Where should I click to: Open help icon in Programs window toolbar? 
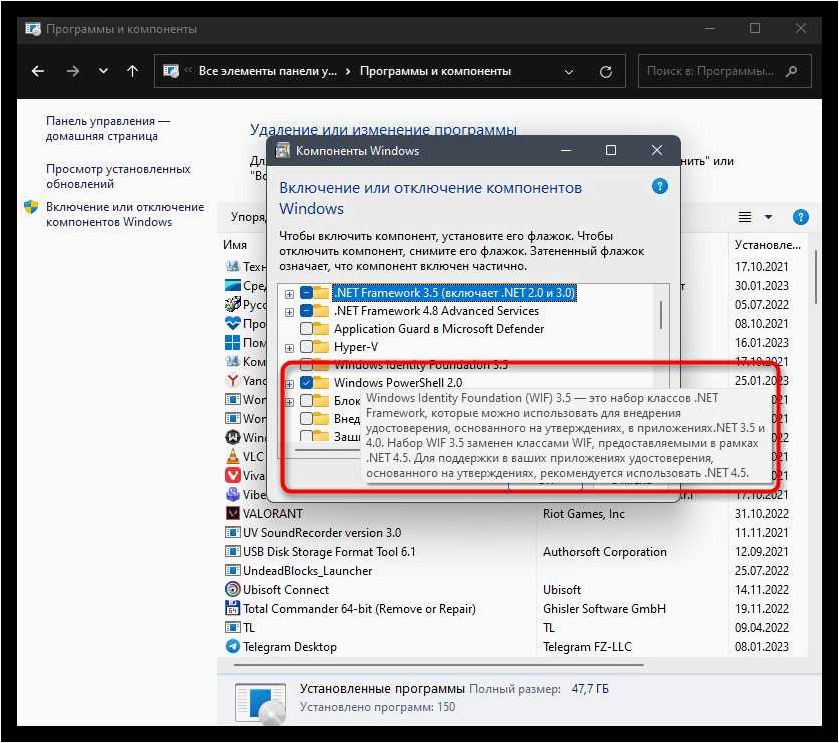pos(800,217)
